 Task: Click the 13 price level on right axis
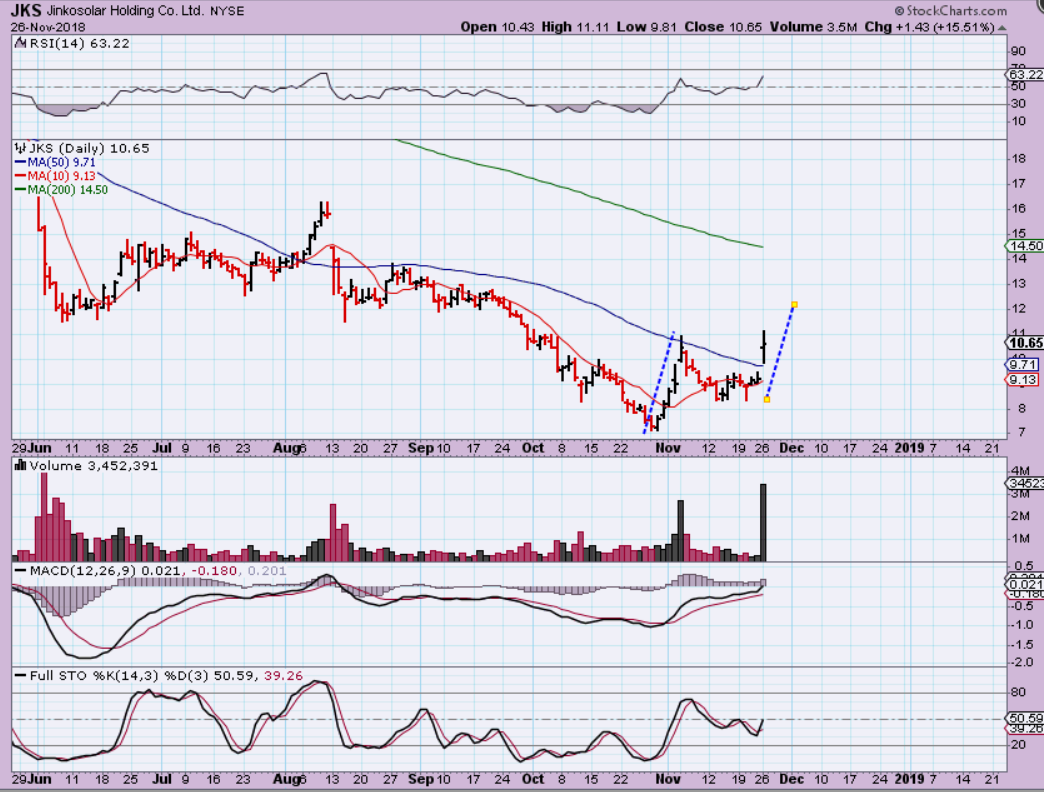[x=1019, y=284]
